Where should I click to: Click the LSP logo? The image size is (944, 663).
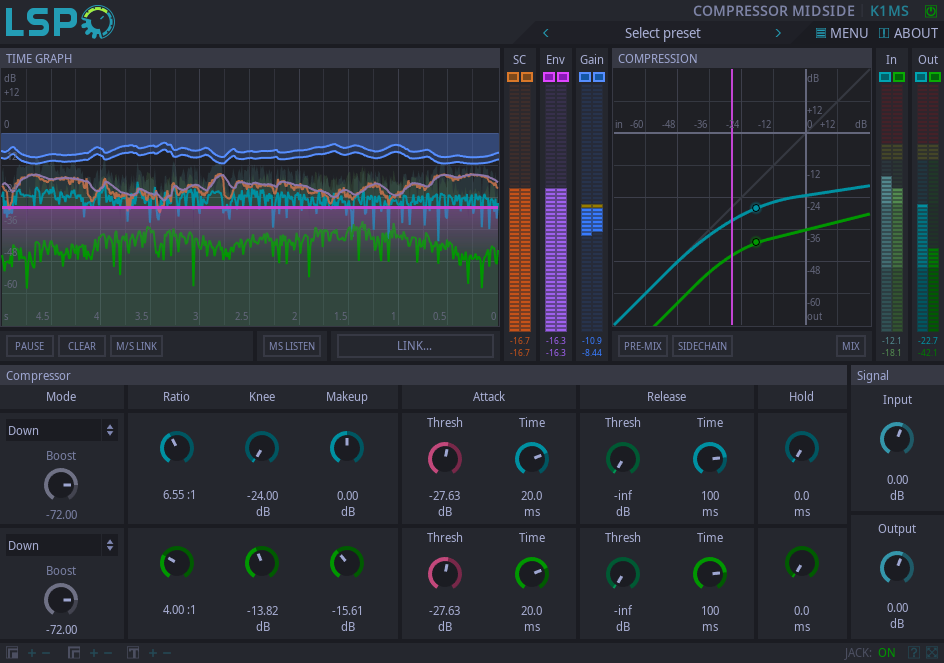[58, 23]
